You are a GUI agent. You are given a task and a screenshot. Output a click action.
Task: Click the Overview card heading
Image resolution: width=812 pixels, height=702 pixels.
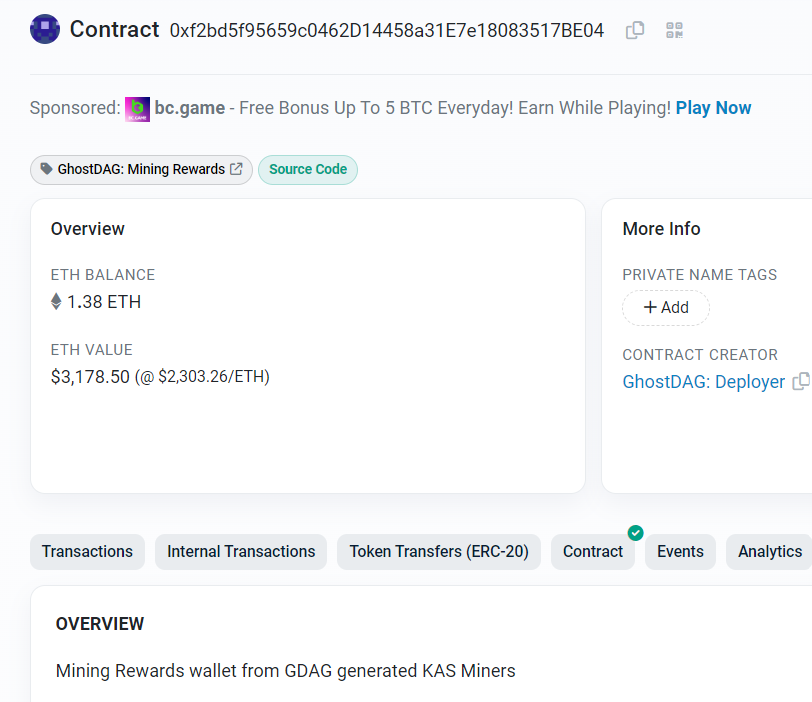88,229
